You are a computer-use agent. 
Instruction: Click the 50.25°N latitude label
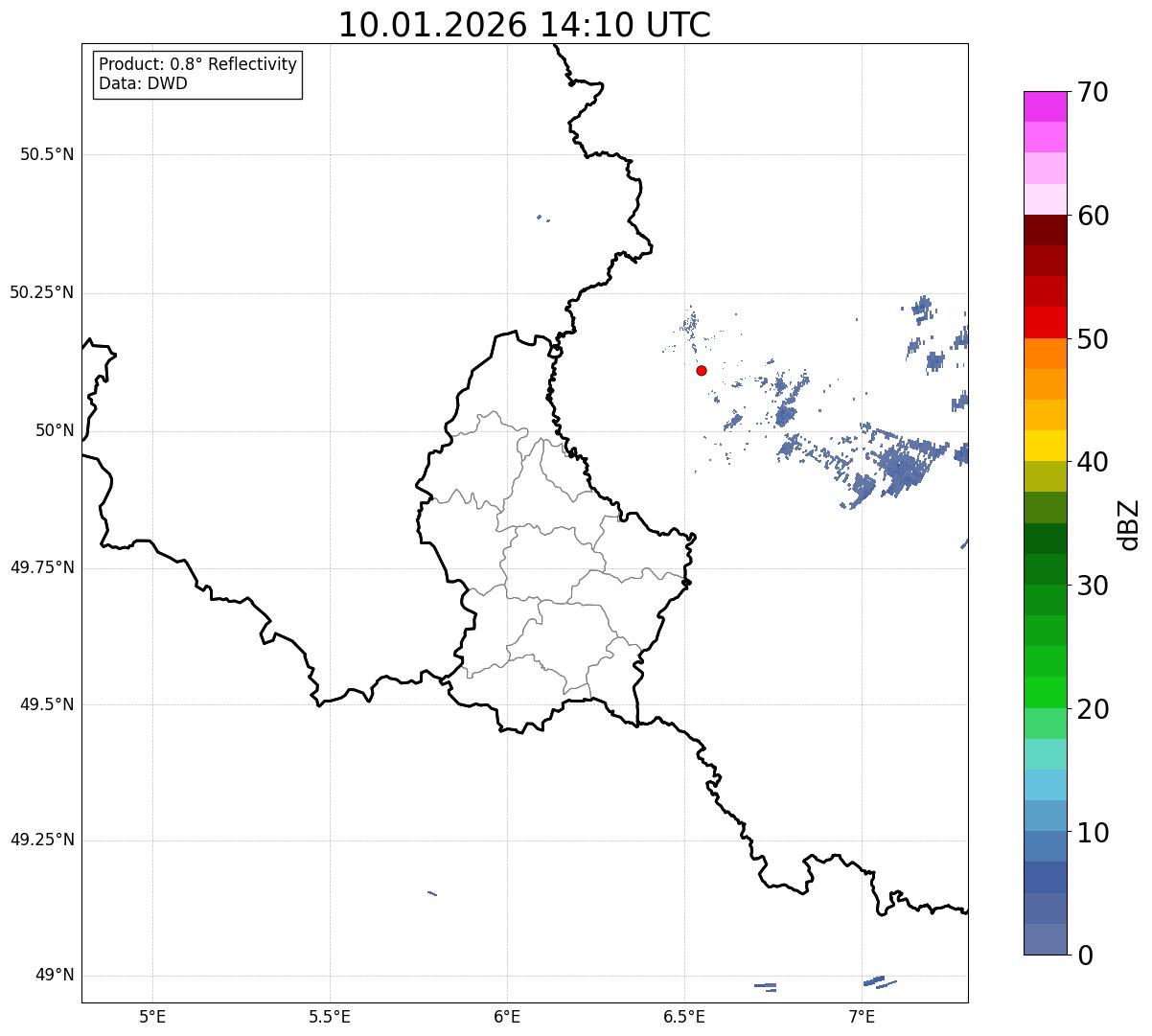(41, 292)
